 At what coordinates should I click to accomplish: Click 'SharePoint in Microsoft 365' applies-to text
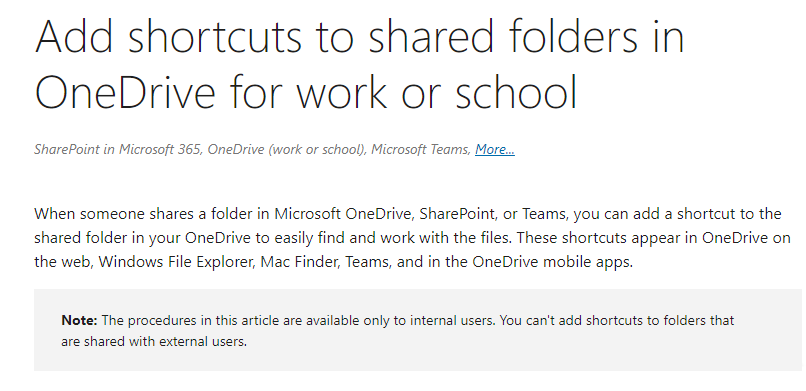click(x=118, y=150)
